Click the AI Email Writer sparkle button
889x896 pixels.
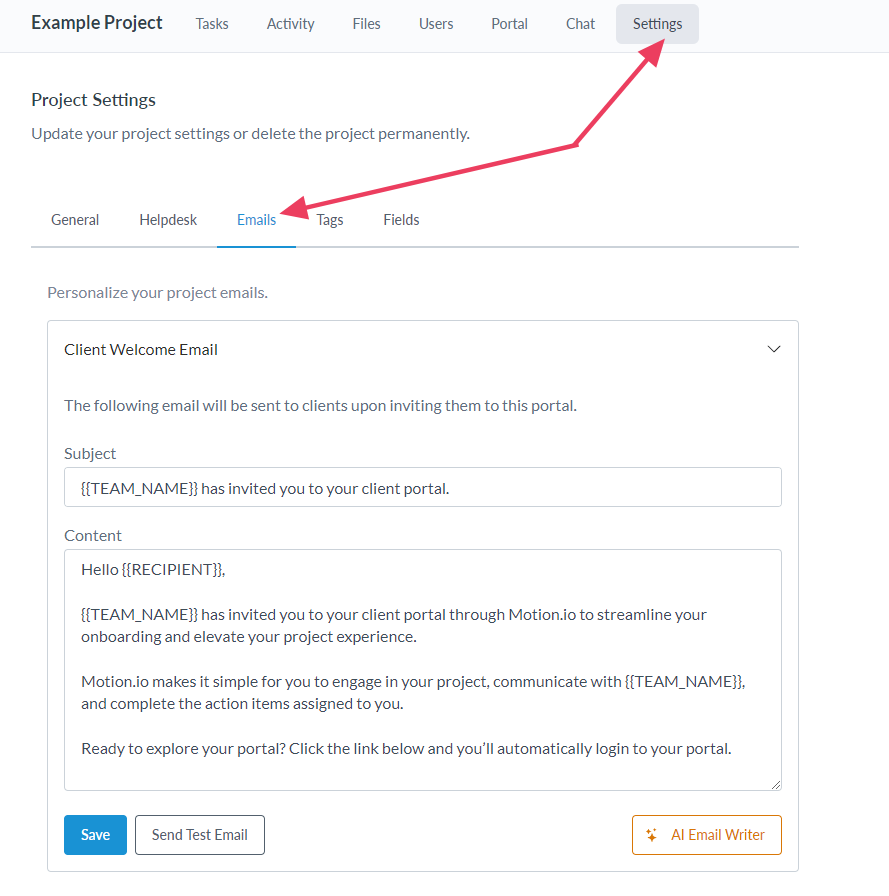tap(706, 835)
